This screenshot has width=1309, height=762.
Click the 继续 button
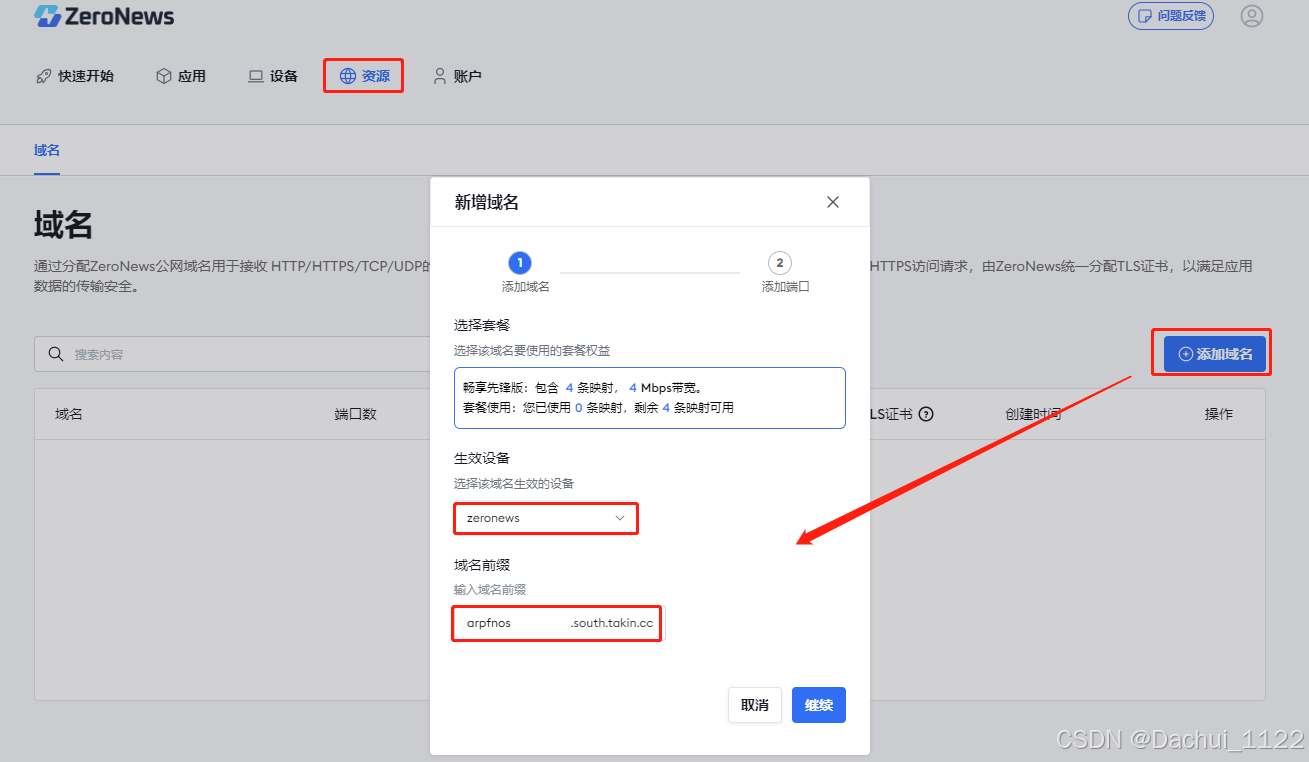click(819, 705)
